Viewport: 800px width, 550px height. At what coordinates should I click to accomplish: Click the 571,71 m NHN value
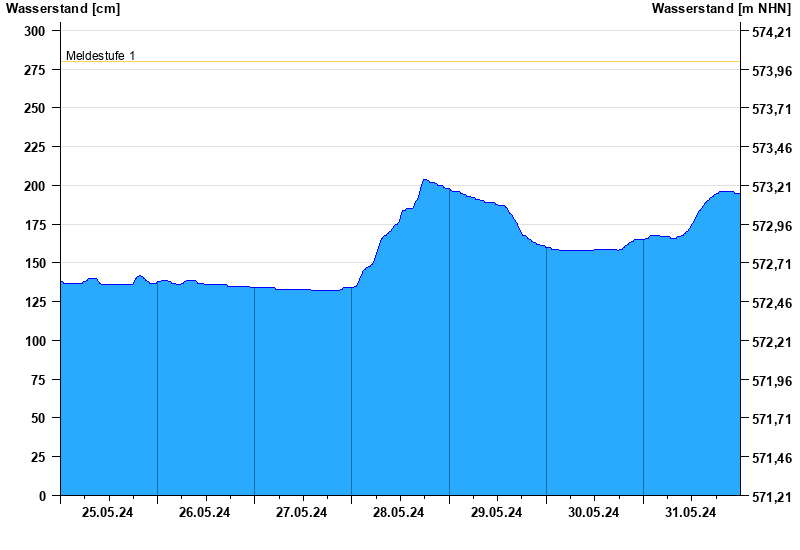click(772, 419)
